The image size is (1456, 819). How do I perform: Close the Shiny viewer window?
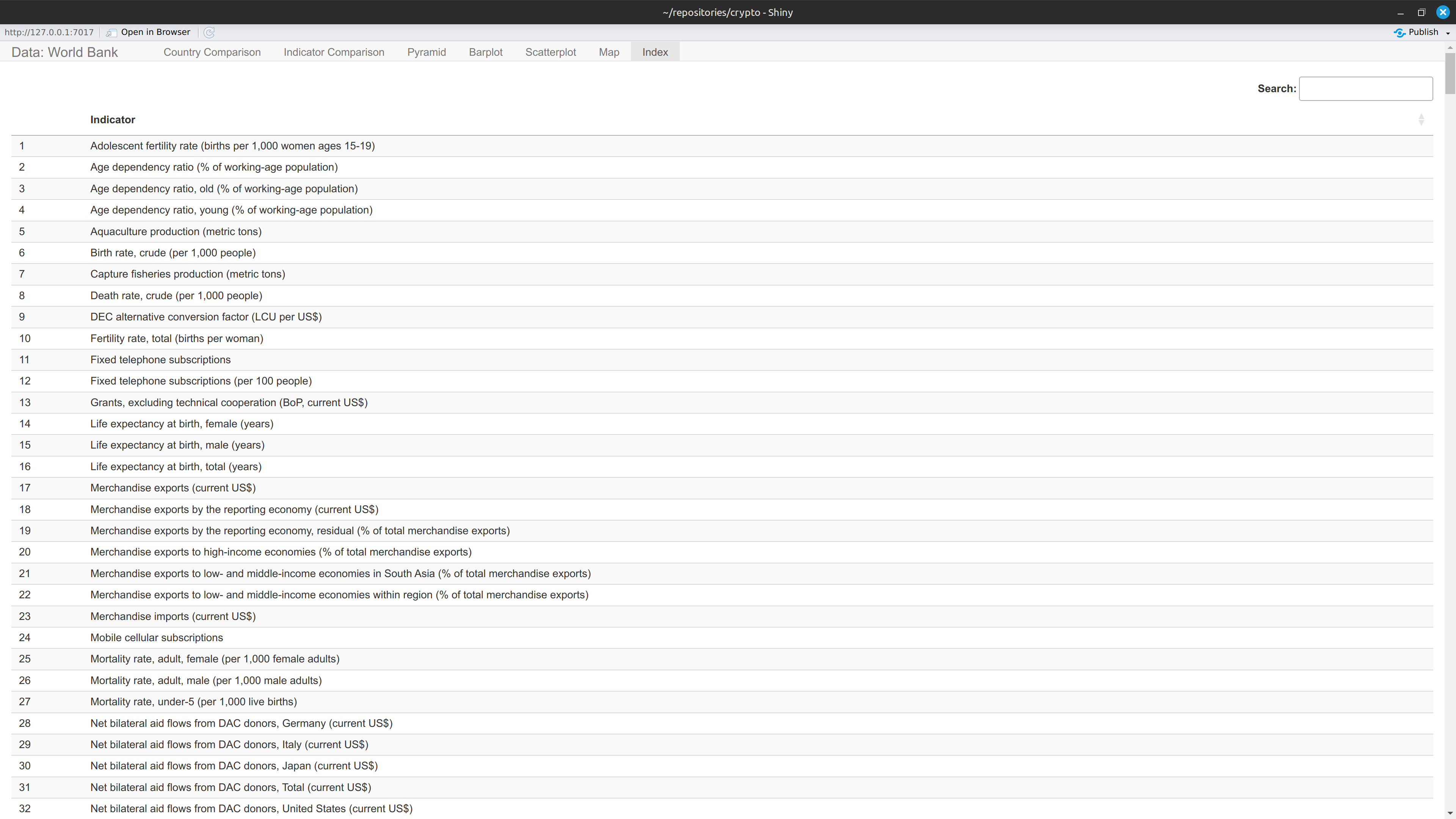point(1442,13)
